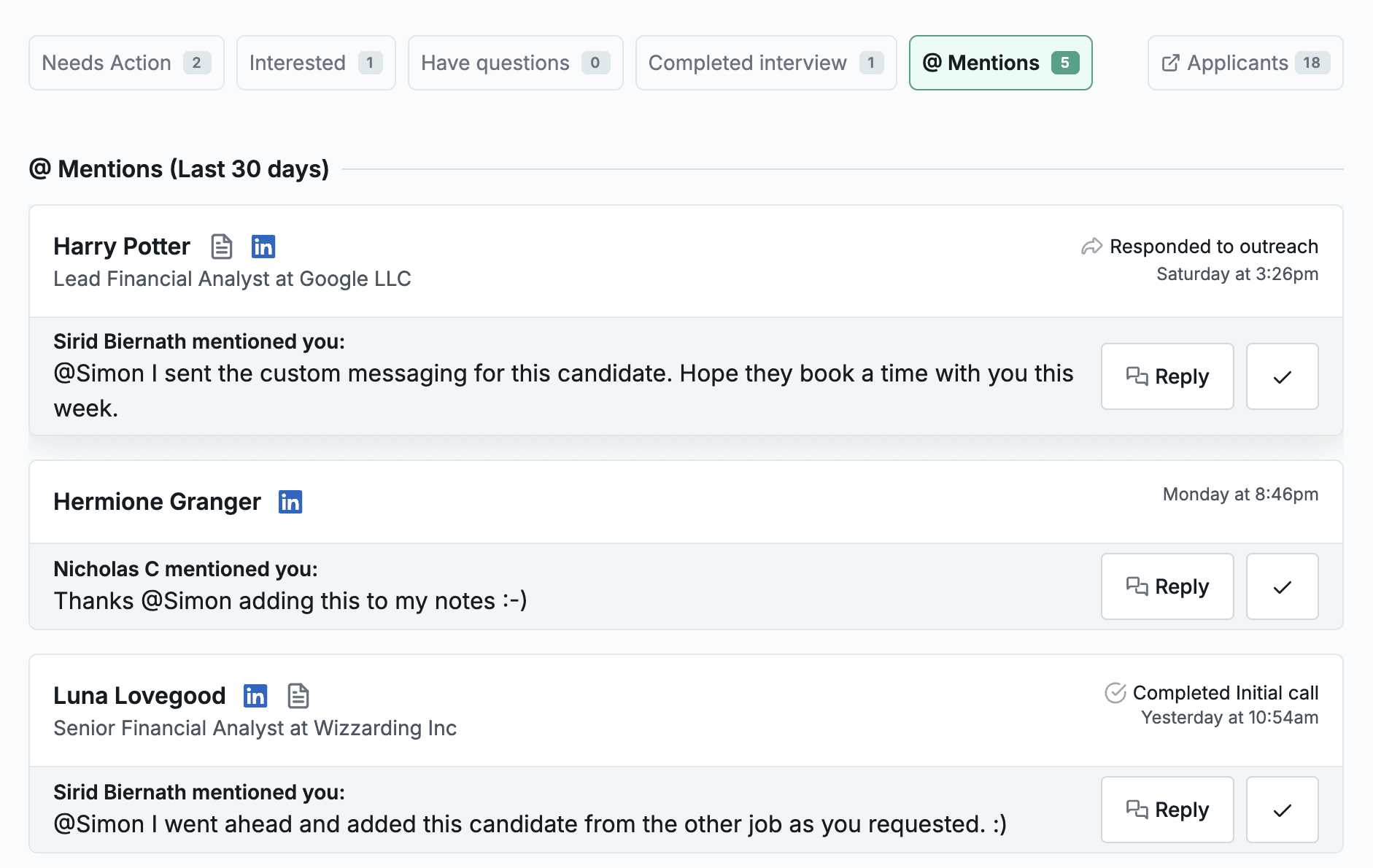Open Harry Potter's LinkedIn profile icon

[263, 247]
